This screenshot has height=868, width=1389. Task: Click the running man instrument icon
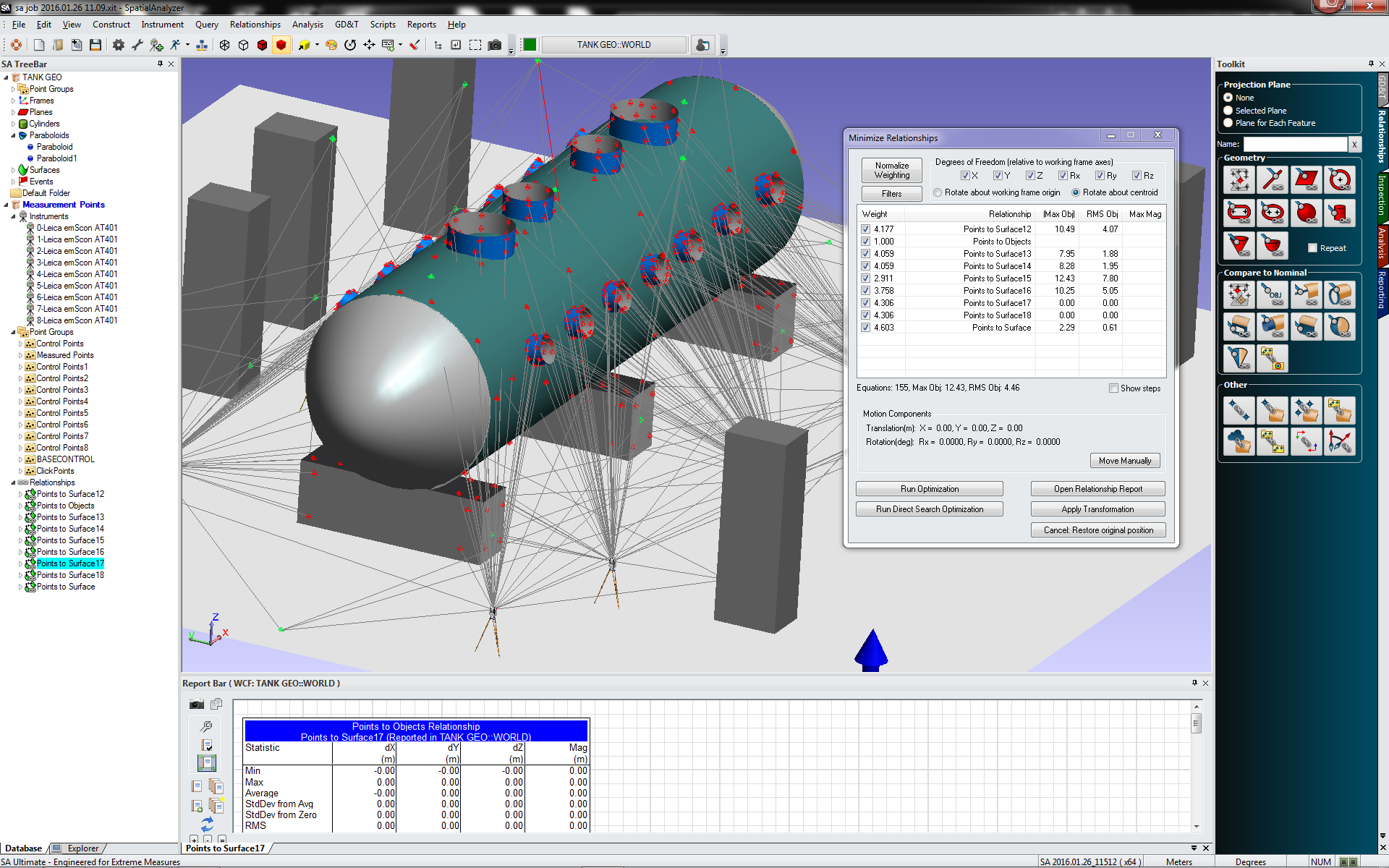[175, 45]
